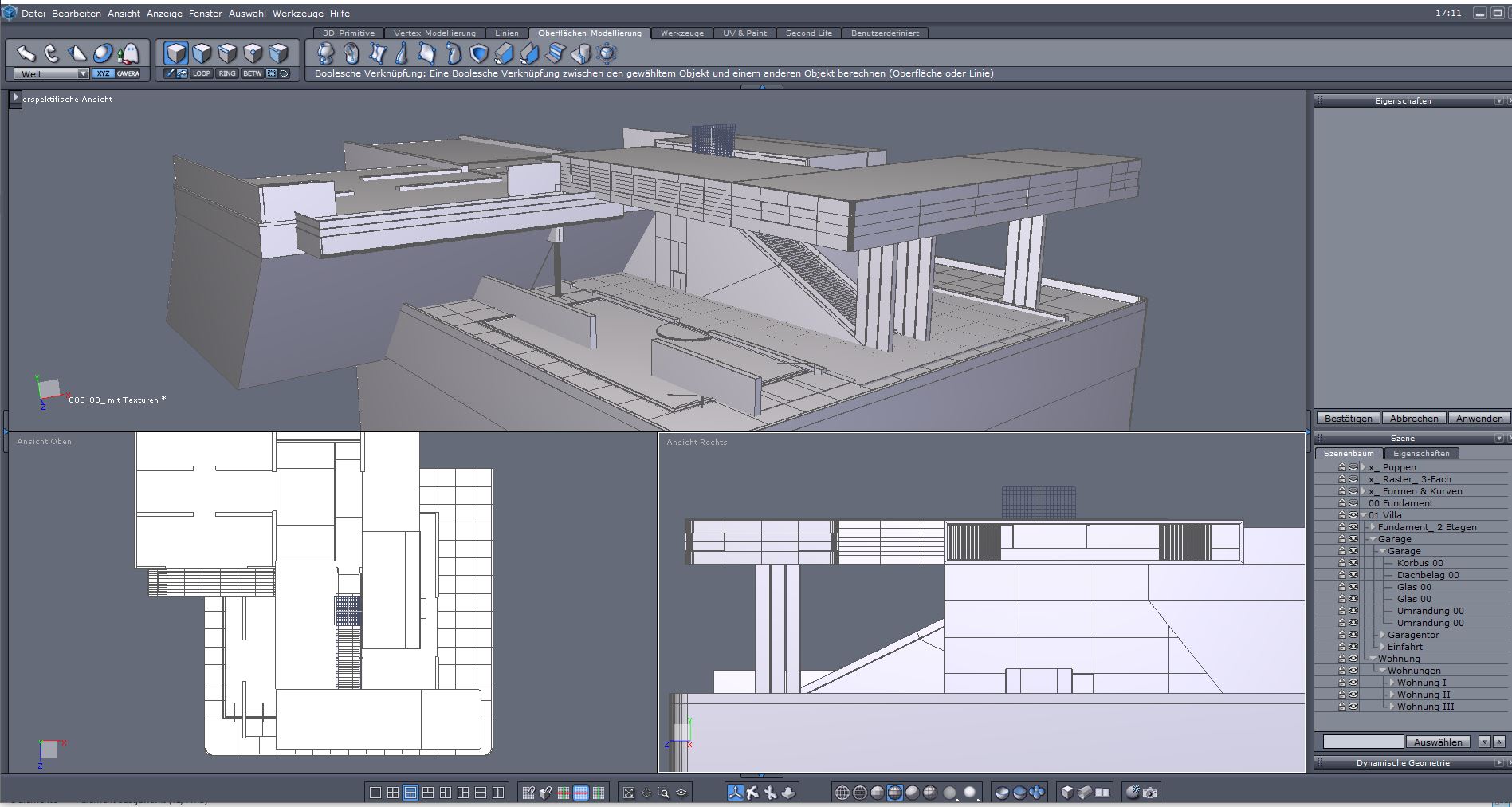Viewport: 1512px width, 807px height.
Task: Click the object selection cube icon
Action: pyautogui.click(x=176, y=53)
